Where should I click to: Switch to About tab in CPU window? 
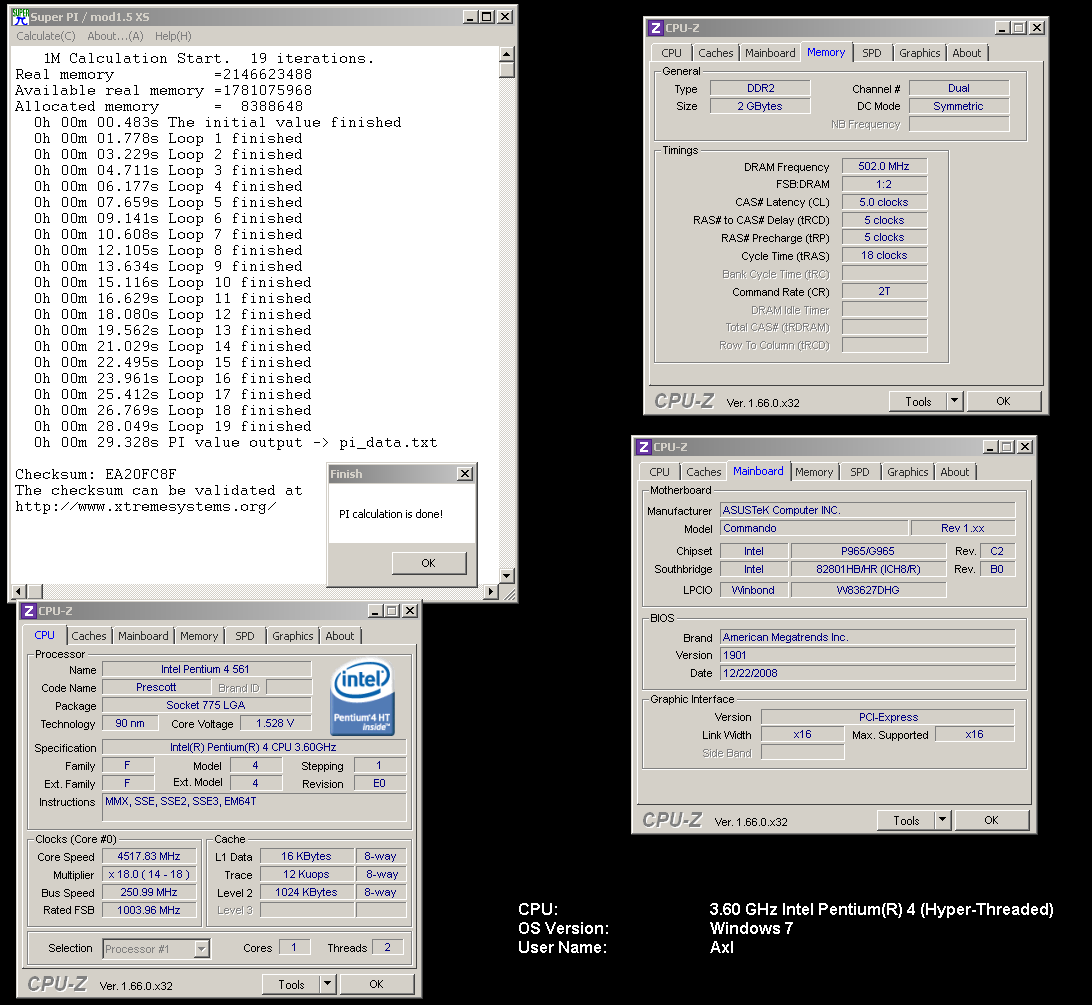[x=340, y=636]
